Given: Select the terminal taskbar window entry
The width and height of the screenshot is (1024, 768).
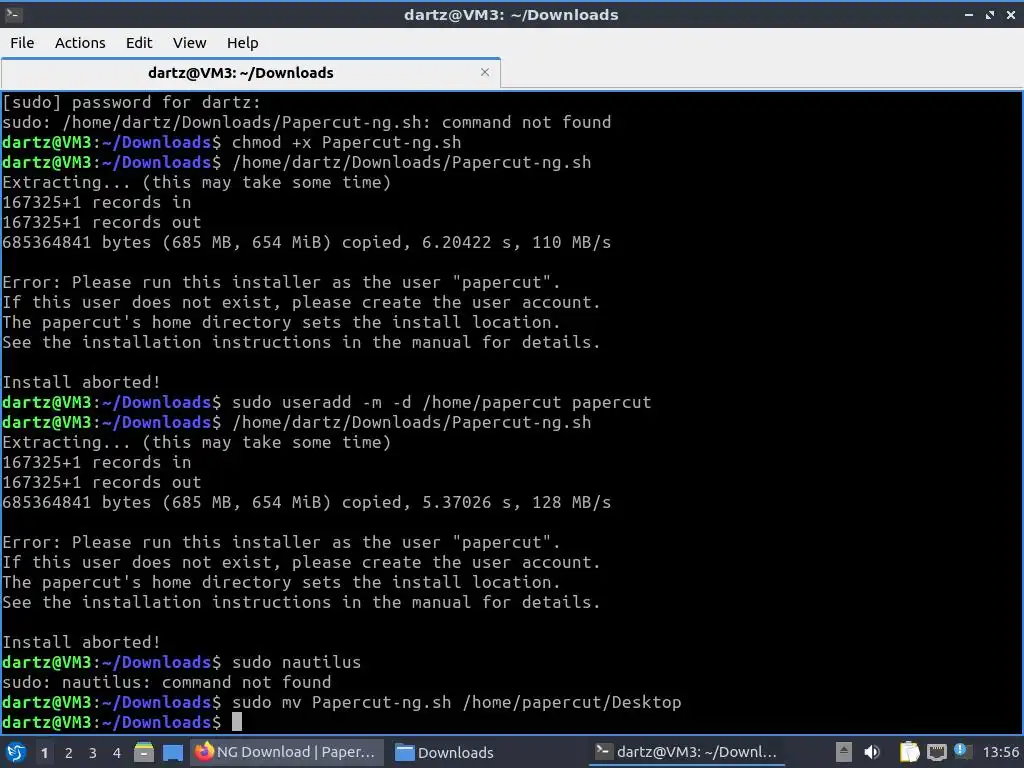Looking at the screenshot, I should point(687,752).
